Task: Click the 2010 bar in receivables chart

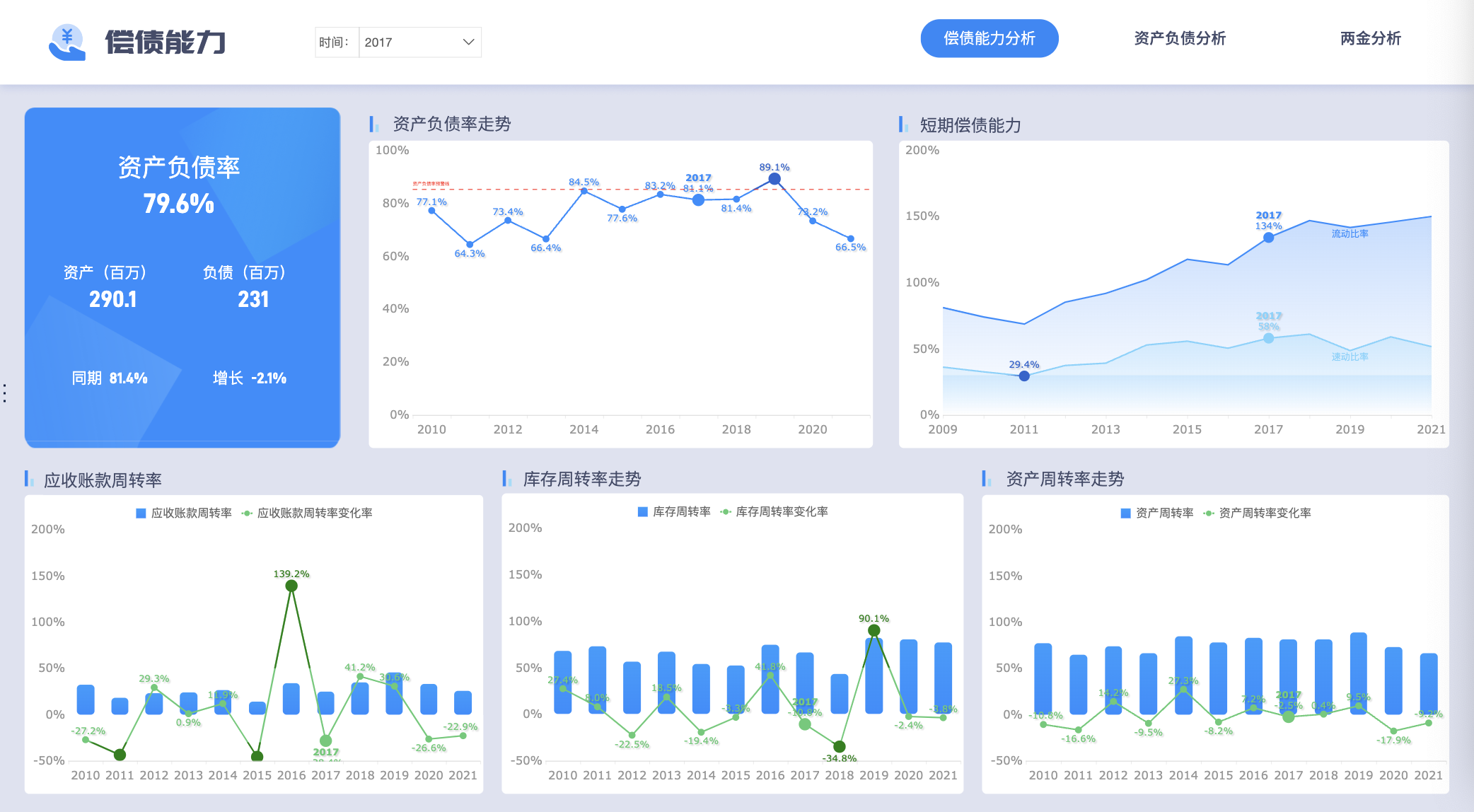Action: 86,700
